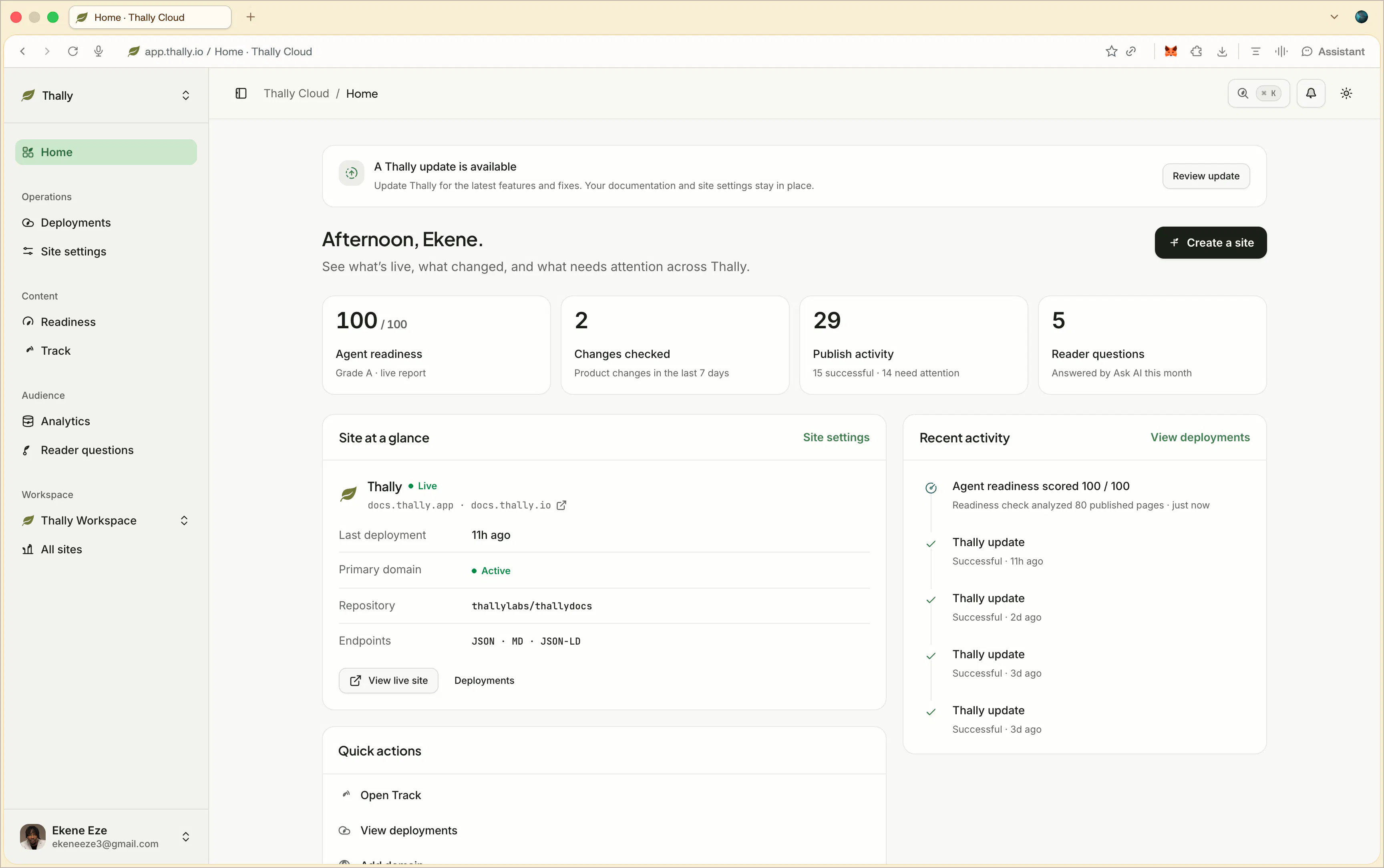Image resolution: width=1384 pixels, height=868 pixels.
Task: Follow the View deployments link in Recent activity
Action: [1200, 438]
